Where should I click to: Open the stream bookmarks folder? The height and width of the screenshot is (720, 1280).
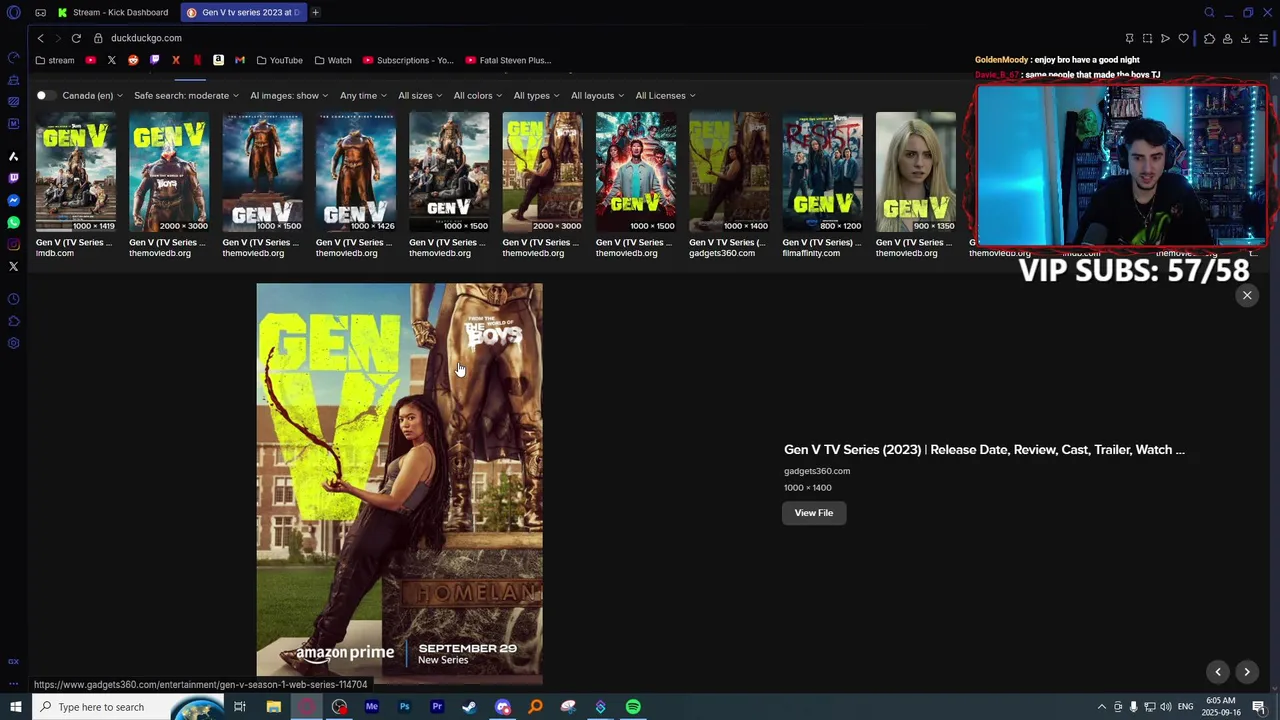54,60
